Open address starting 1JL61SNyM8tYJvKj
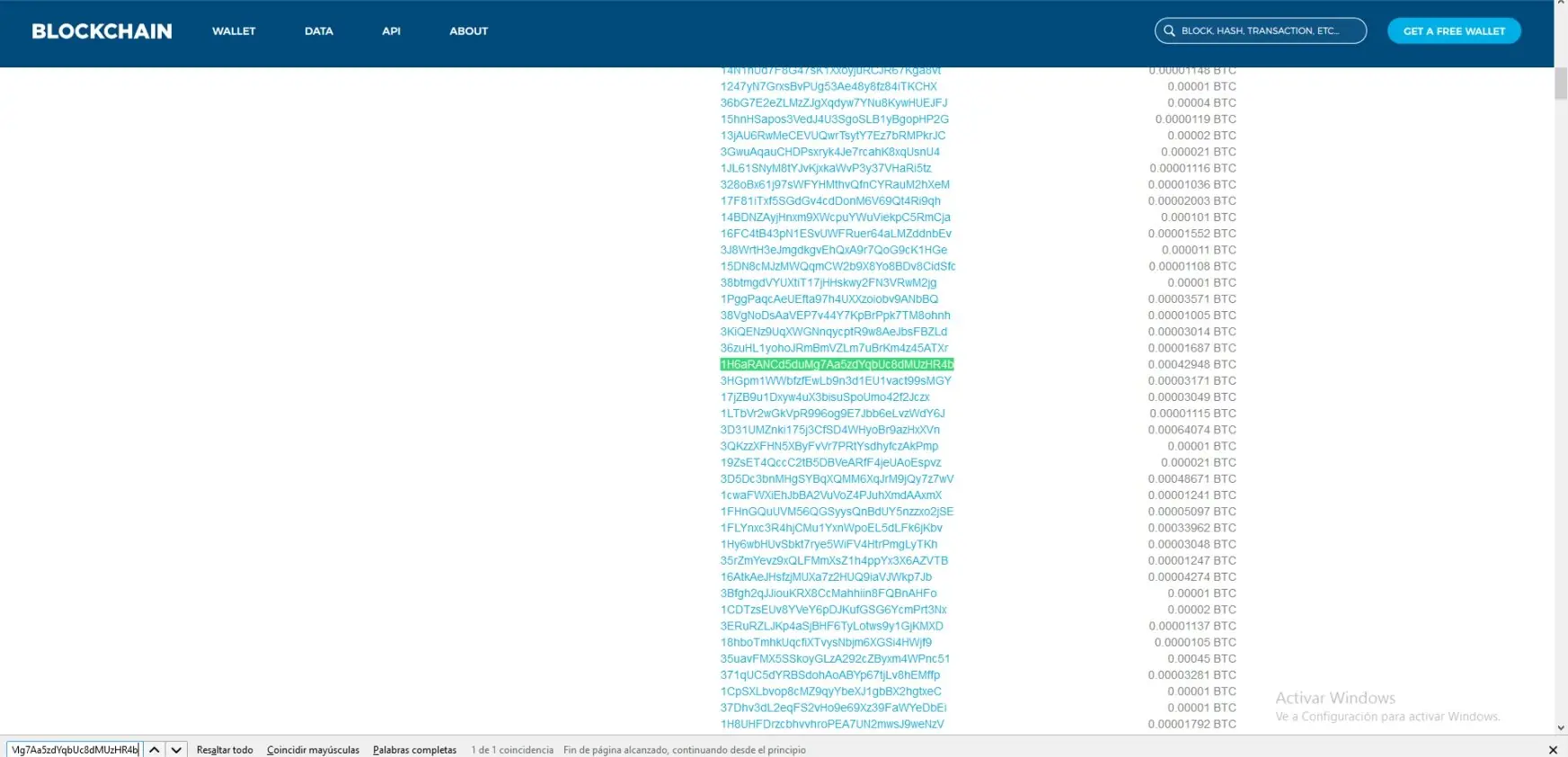The width and height of the screenshot is (1568, 757). tap(826, 168)
